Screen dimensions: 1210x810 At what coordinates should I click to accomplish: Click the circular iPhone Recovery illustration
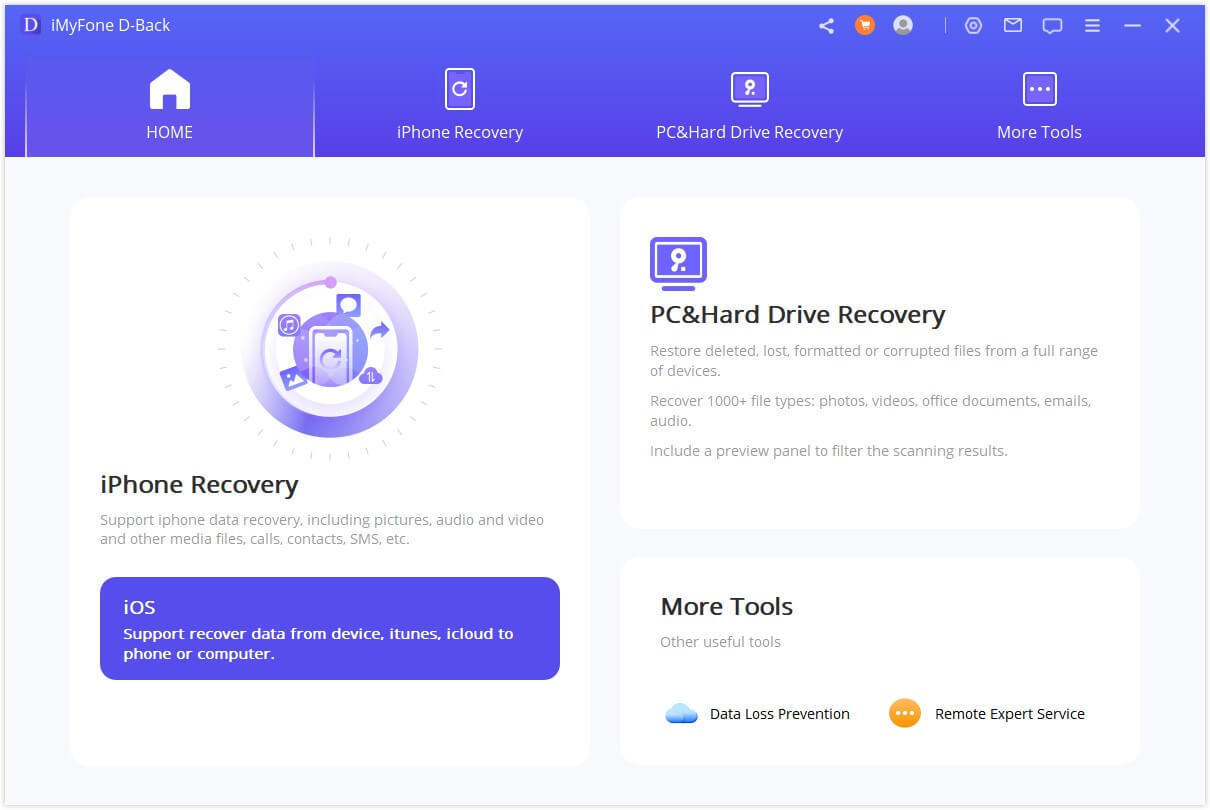coord(330,349)
